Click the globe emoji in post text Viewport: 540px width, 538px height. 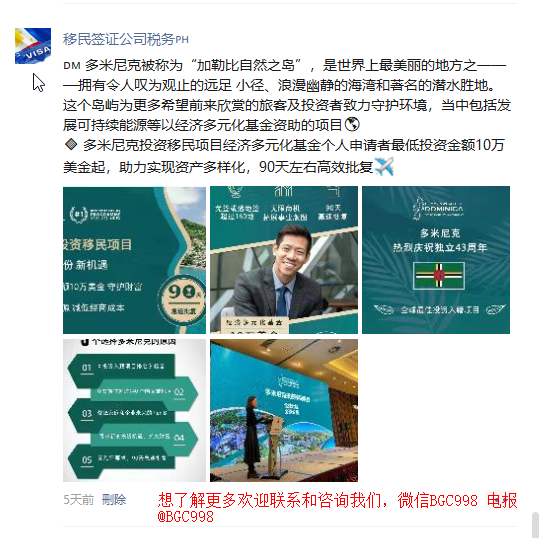pos(352,125)
